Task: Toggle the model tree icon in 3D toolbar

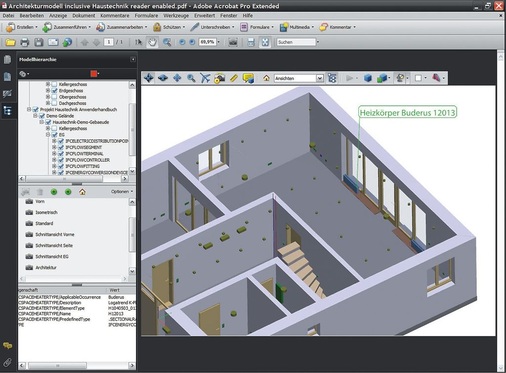Action: (332, 78)
